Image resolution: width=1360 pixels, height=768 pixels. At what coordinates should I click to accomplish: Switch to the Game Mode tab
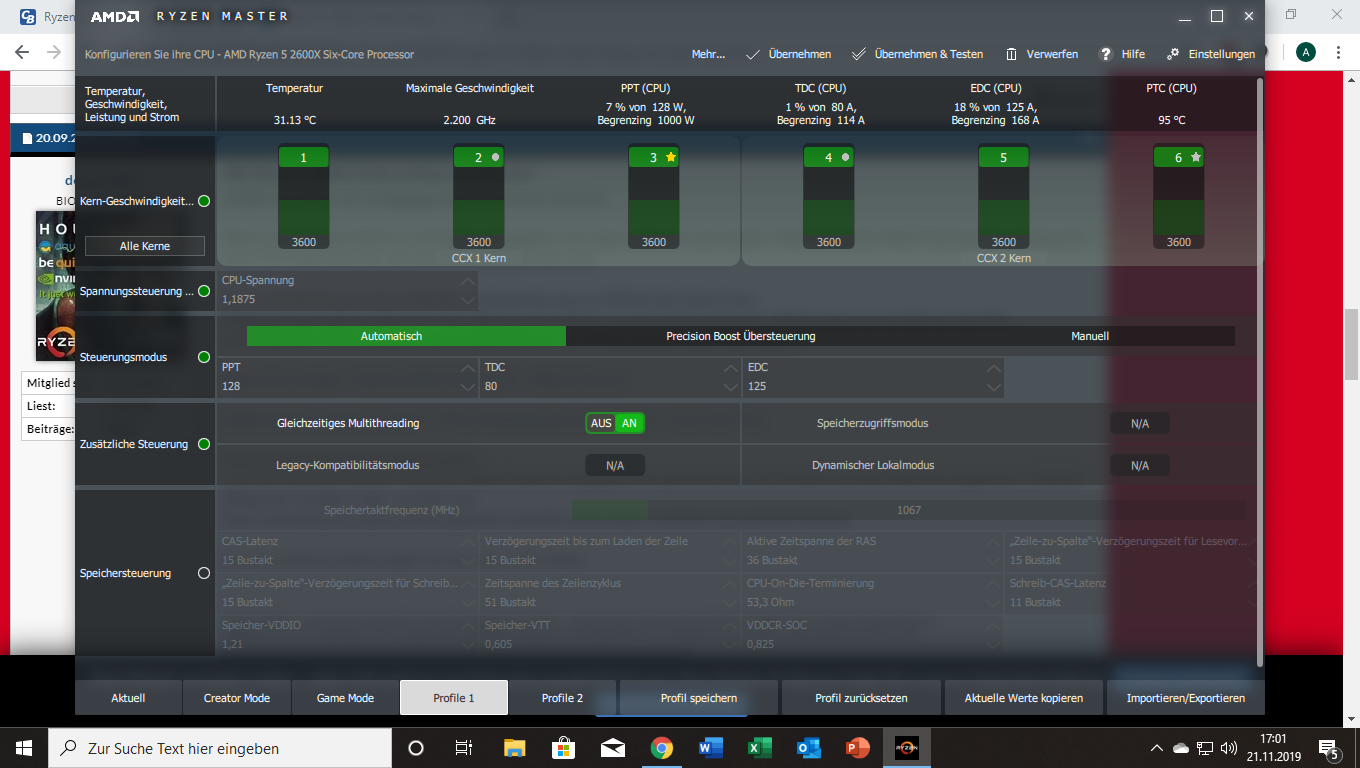click(345, 698)
